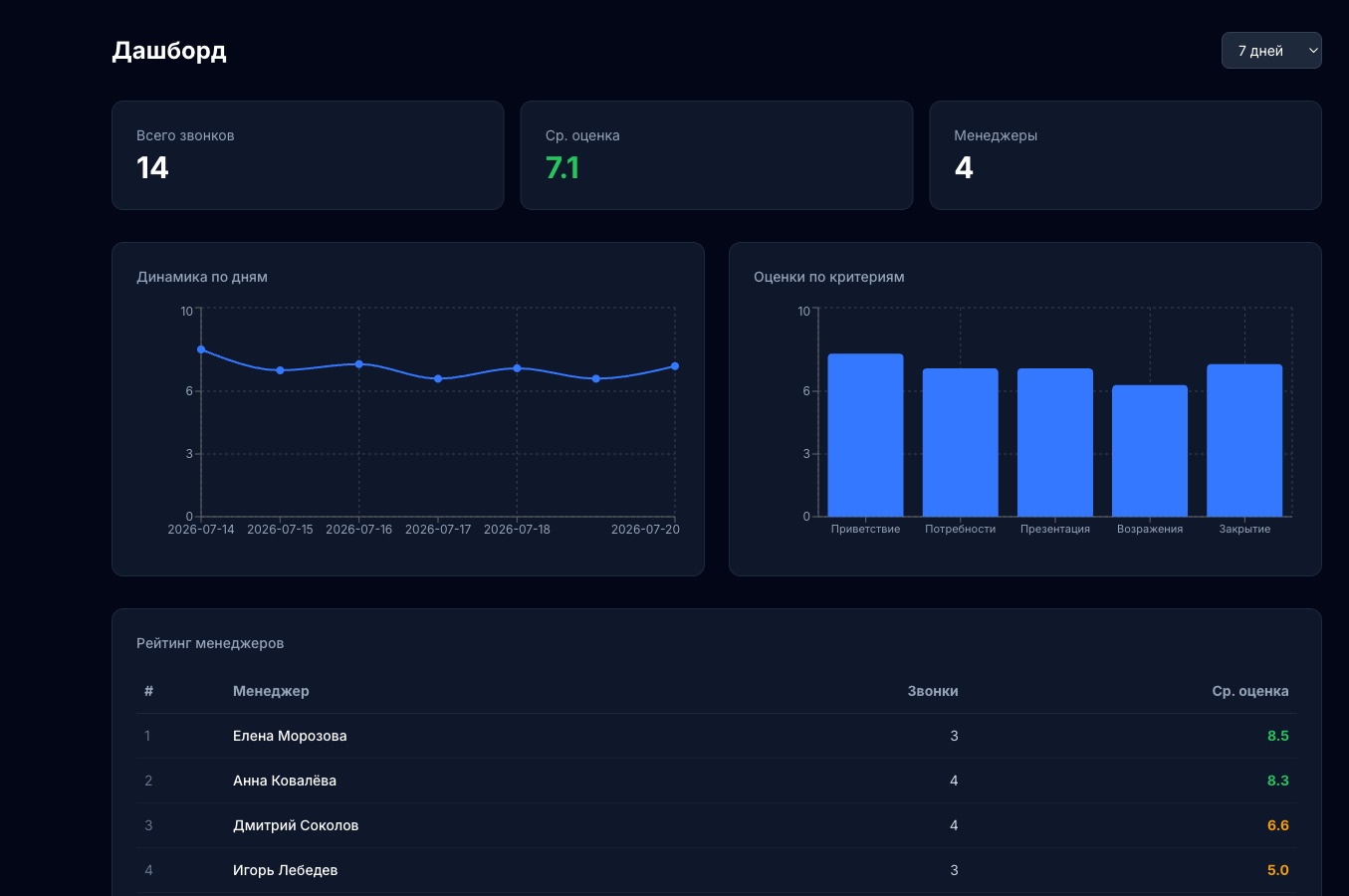Select the line chart data point for 2026-07-14
1349x896 pixels.
coord(201,349)
